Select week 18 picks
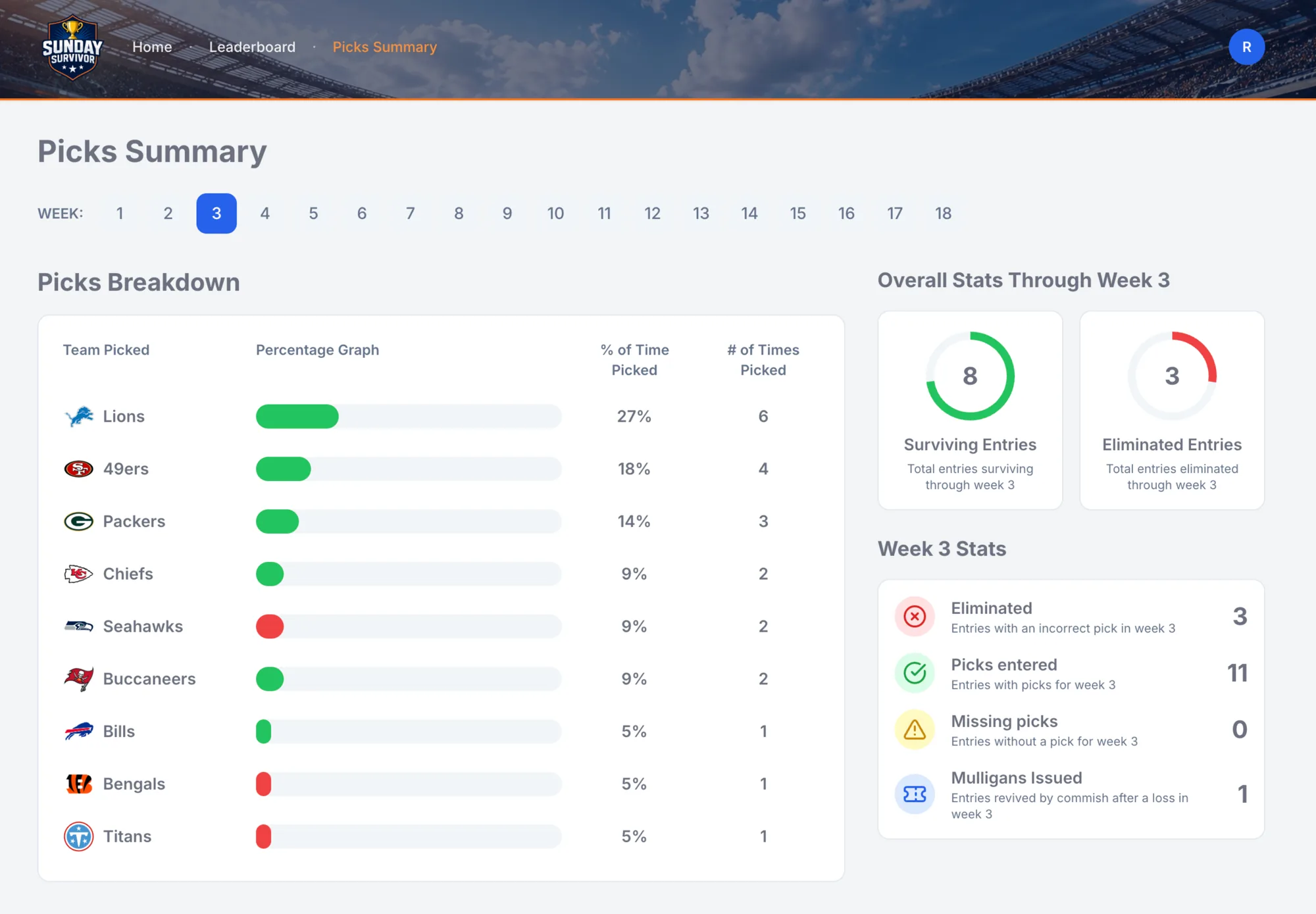Image resolution: width=1316 pixels, height=914 pixels. (943, 213)
